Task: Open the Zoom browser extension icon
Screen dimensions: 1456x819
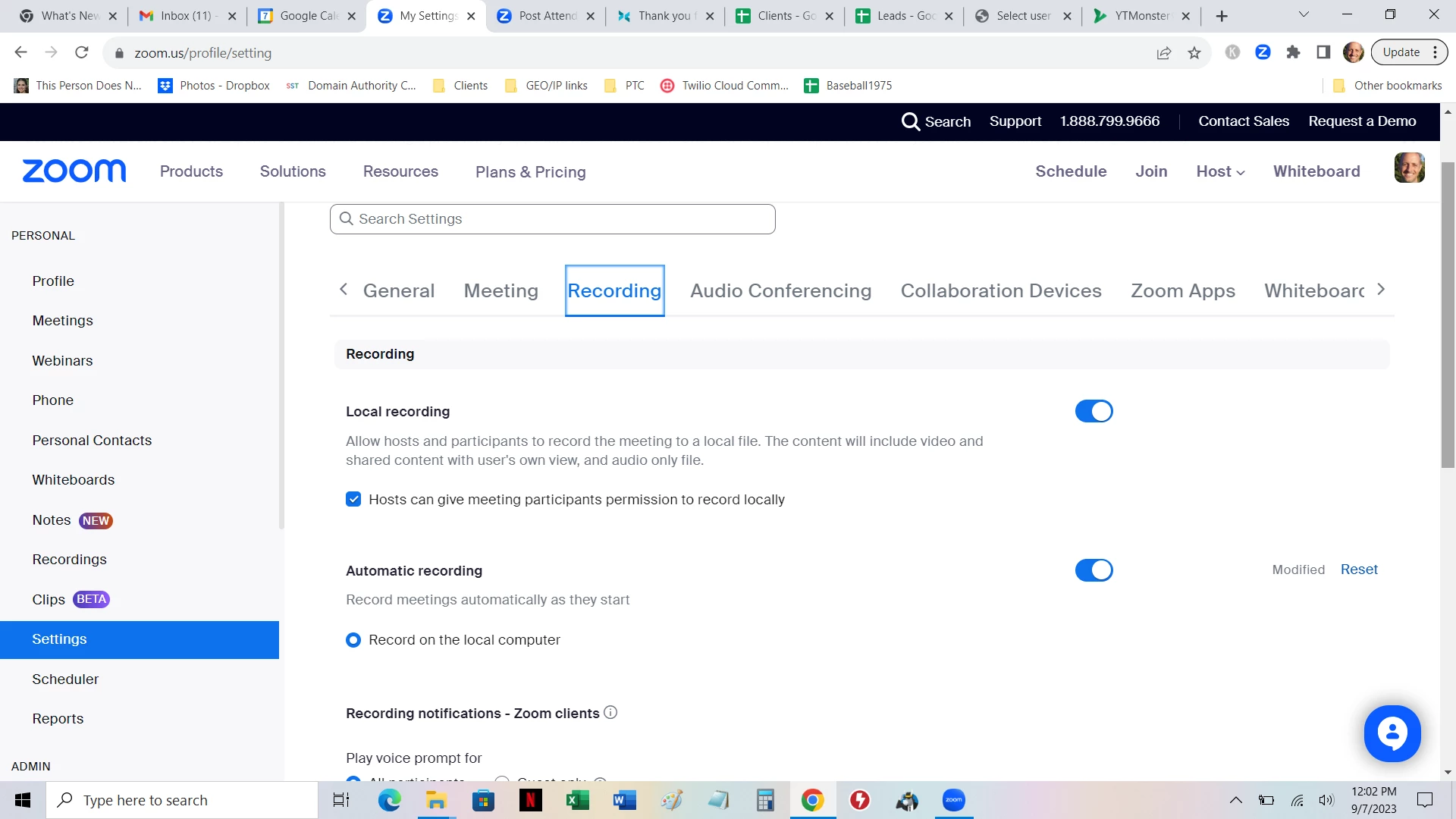Action: pos(1263,52)
